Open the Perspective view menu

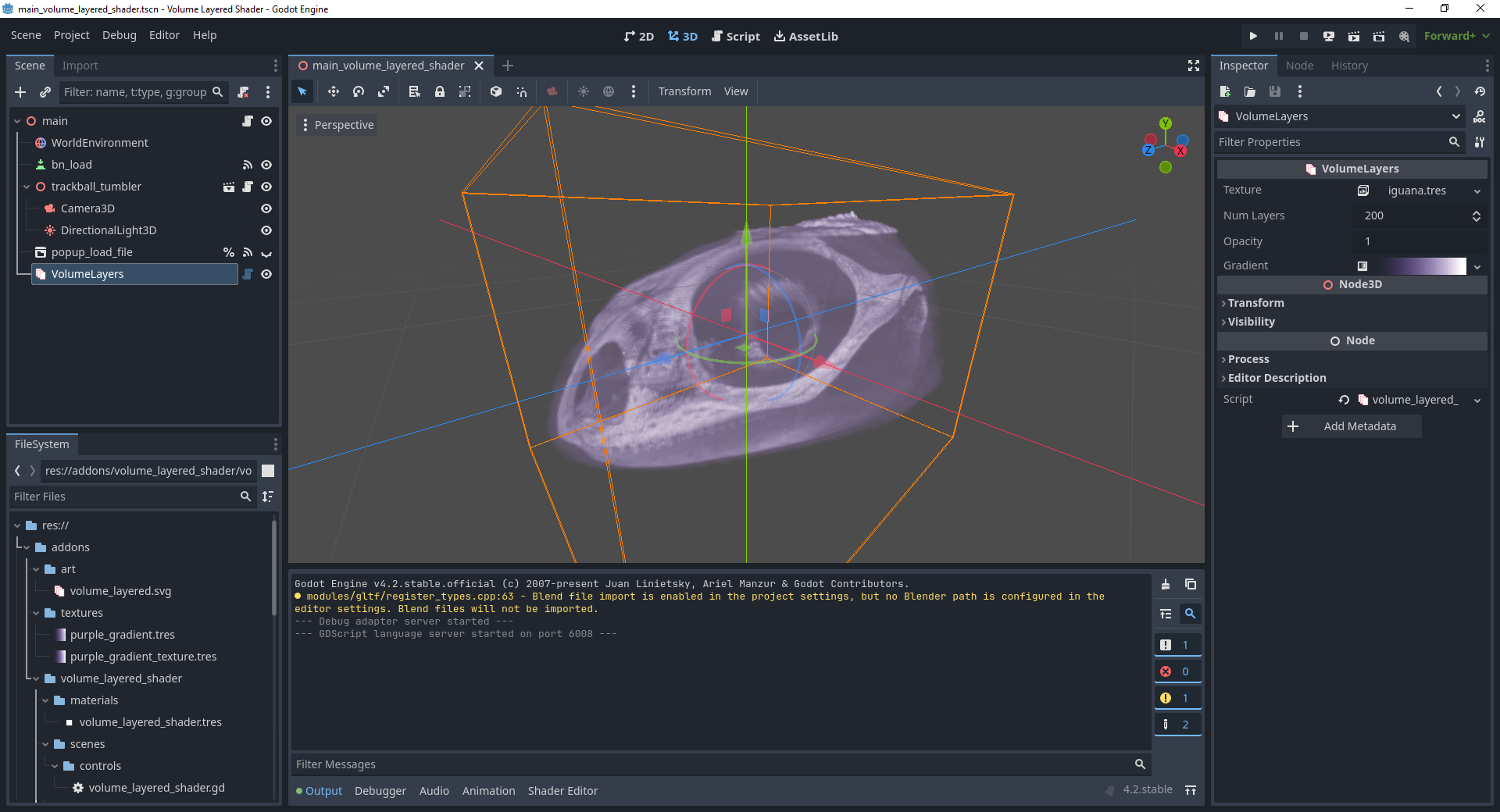pos(337,125)
